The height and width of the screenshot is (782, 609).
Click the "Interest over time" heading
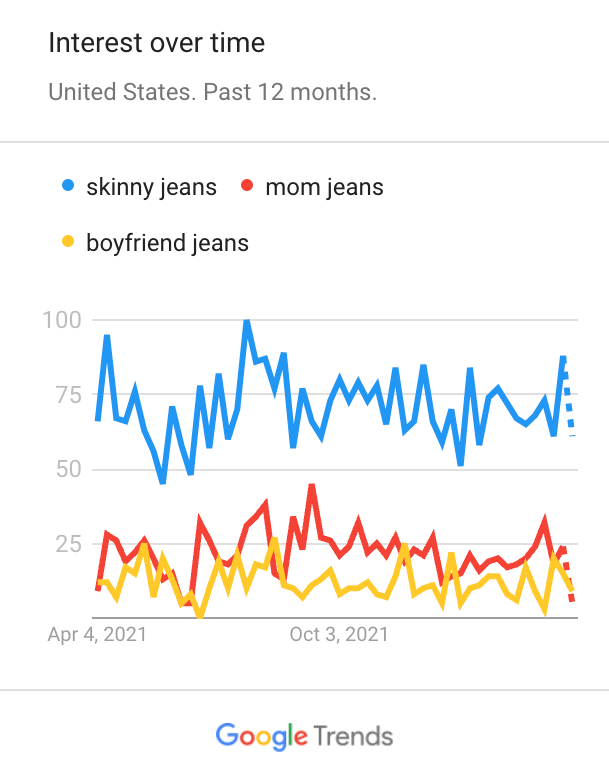[x=157, y=43]
